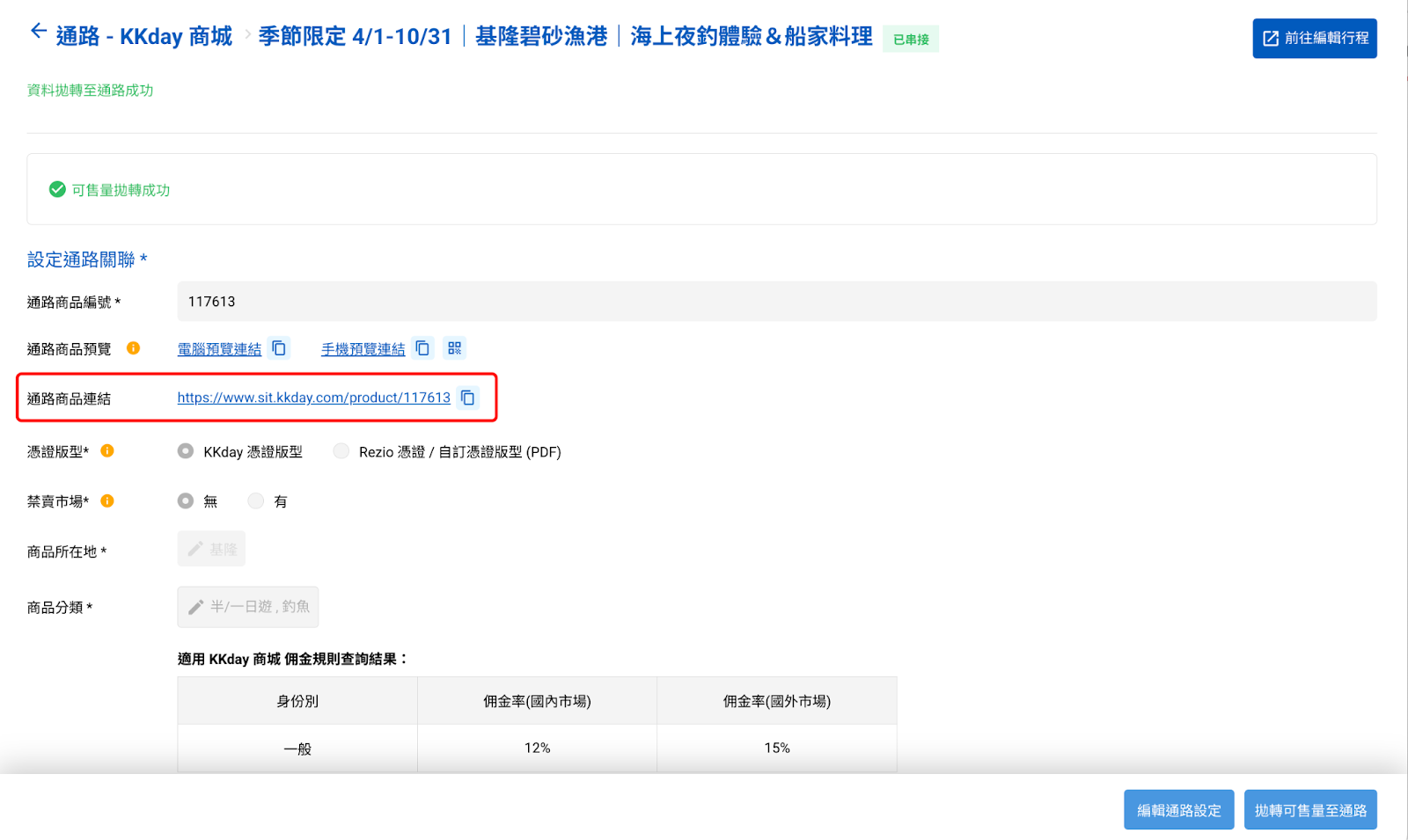The height and width of the screenshot is (840, 1408).
Task: Choose 有 for 禁賣市場
Action: [256, 500]
